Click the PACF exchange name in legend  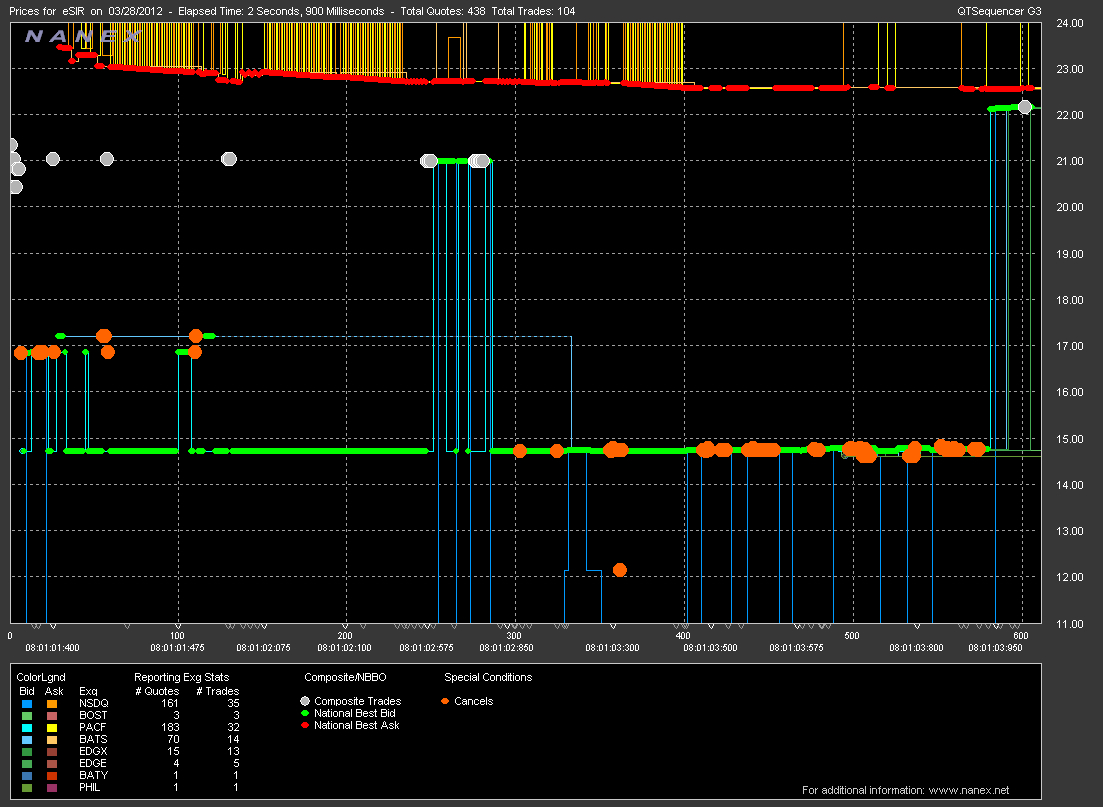click(x=92, y=727)
